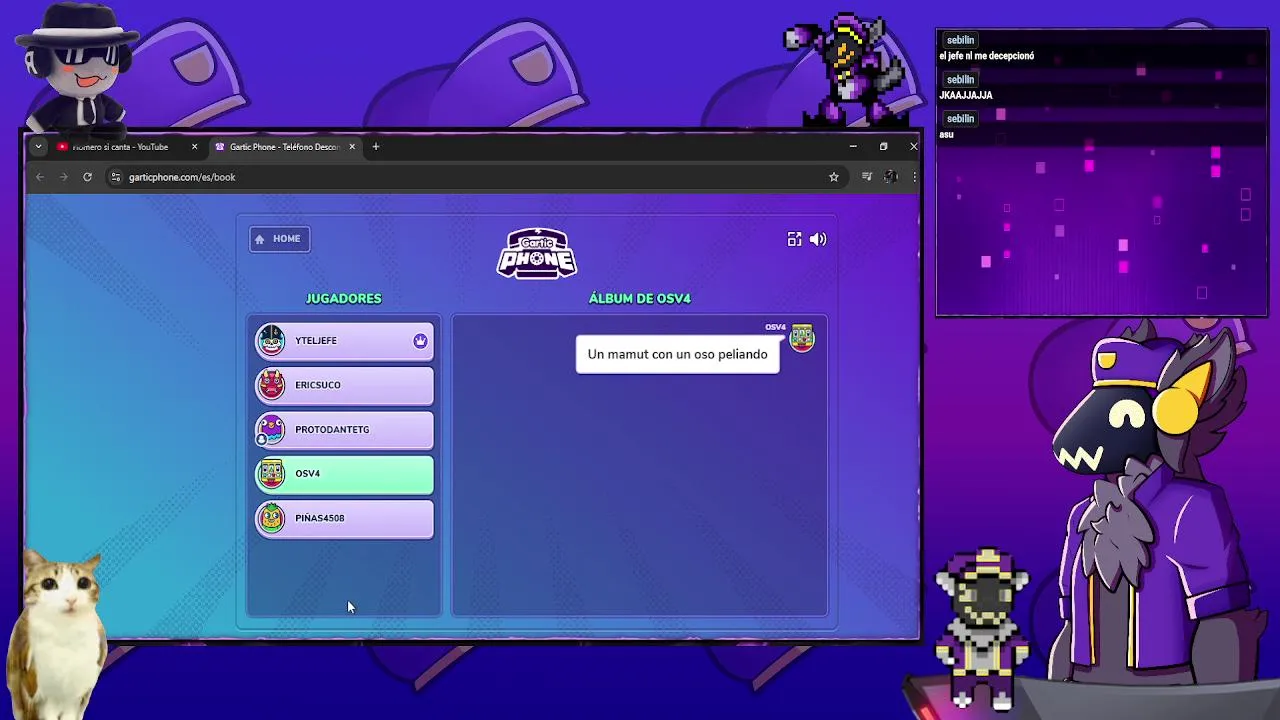Mute the game sound speaker icon
Screen dimensions: 1280x720
(x=818, y=239)
